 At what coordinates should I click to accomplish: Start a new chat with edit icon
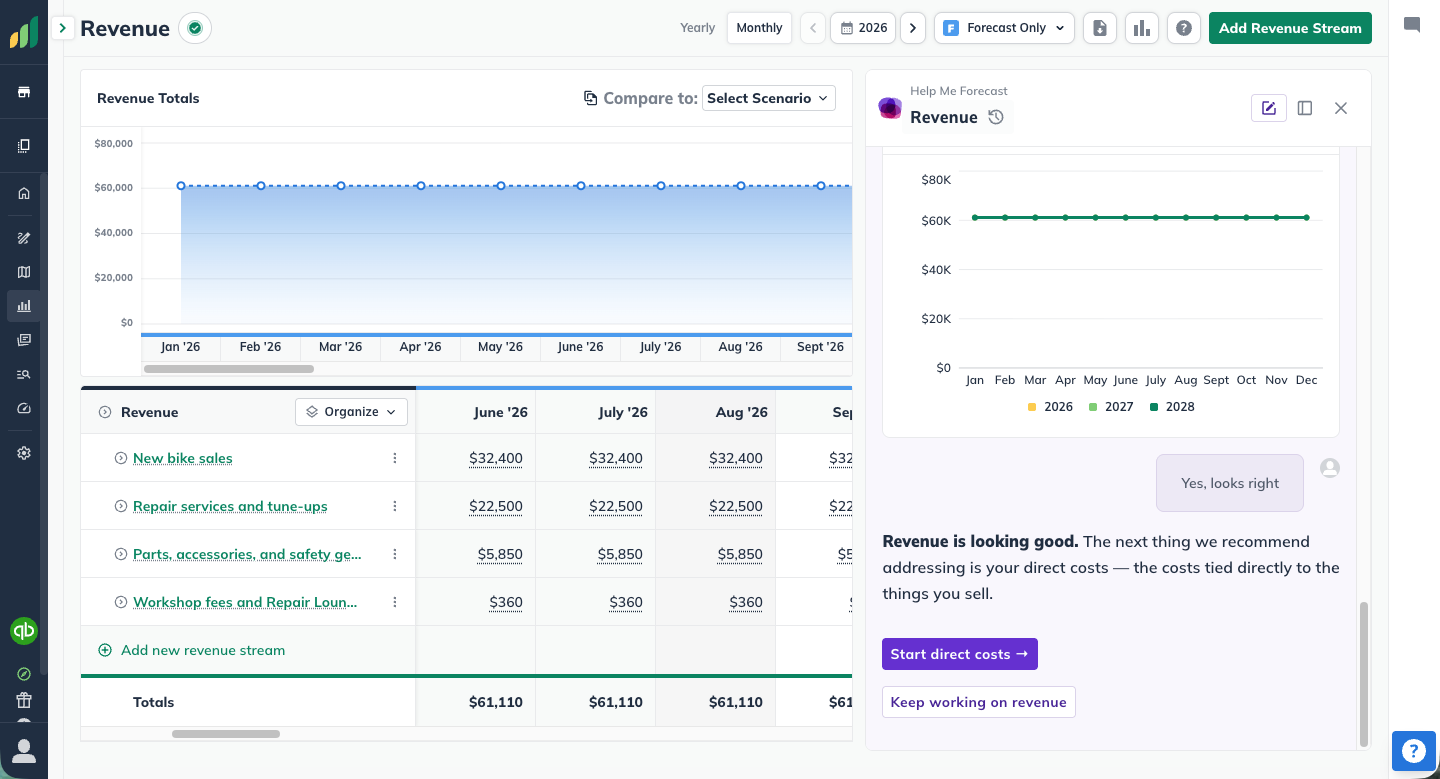tap(1269, 108)
